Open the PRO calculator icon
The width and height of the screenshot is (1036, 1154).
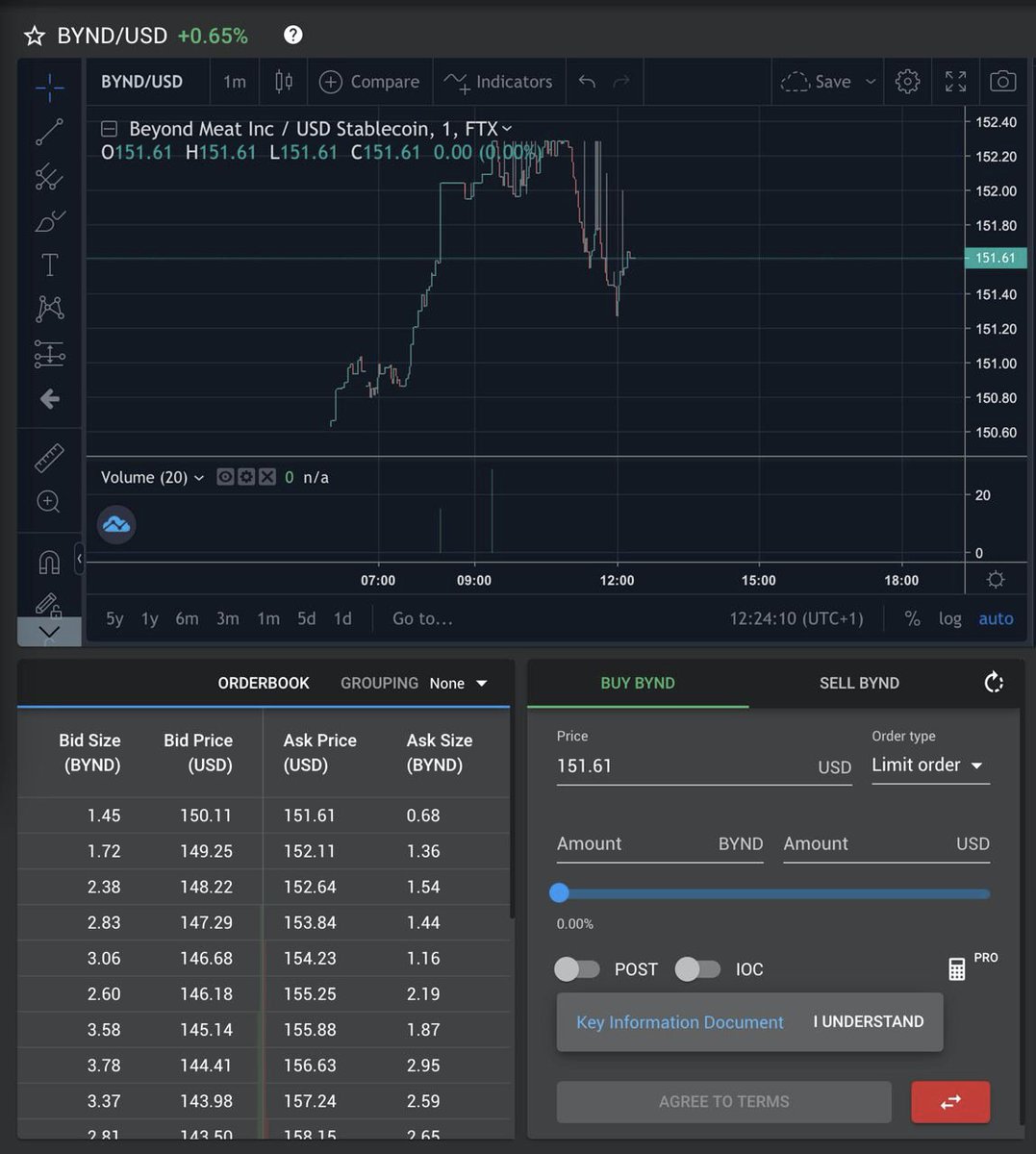(x=957, y=968)
